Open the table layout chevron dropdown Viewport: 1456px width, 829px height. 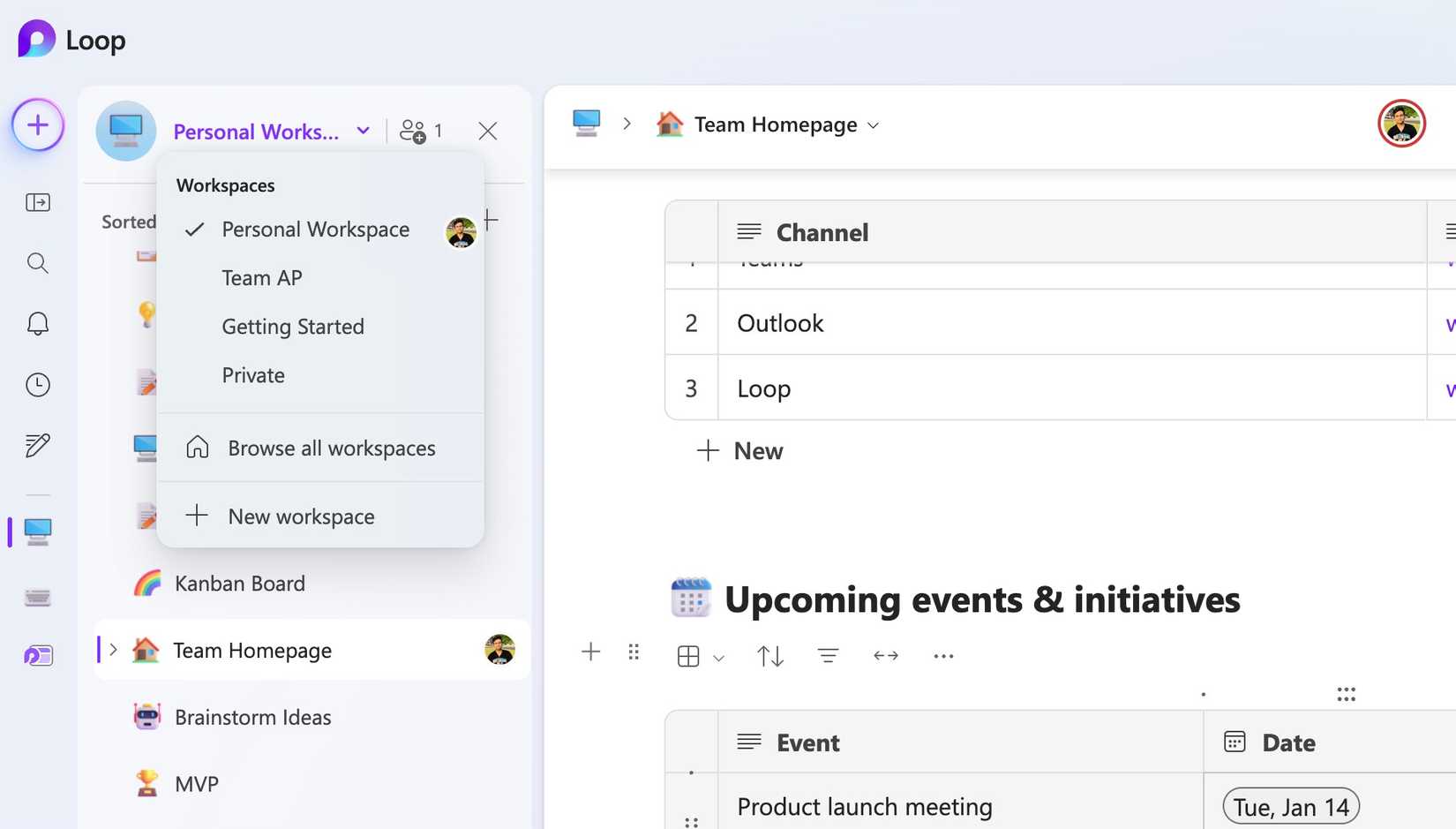click(719, 658)
